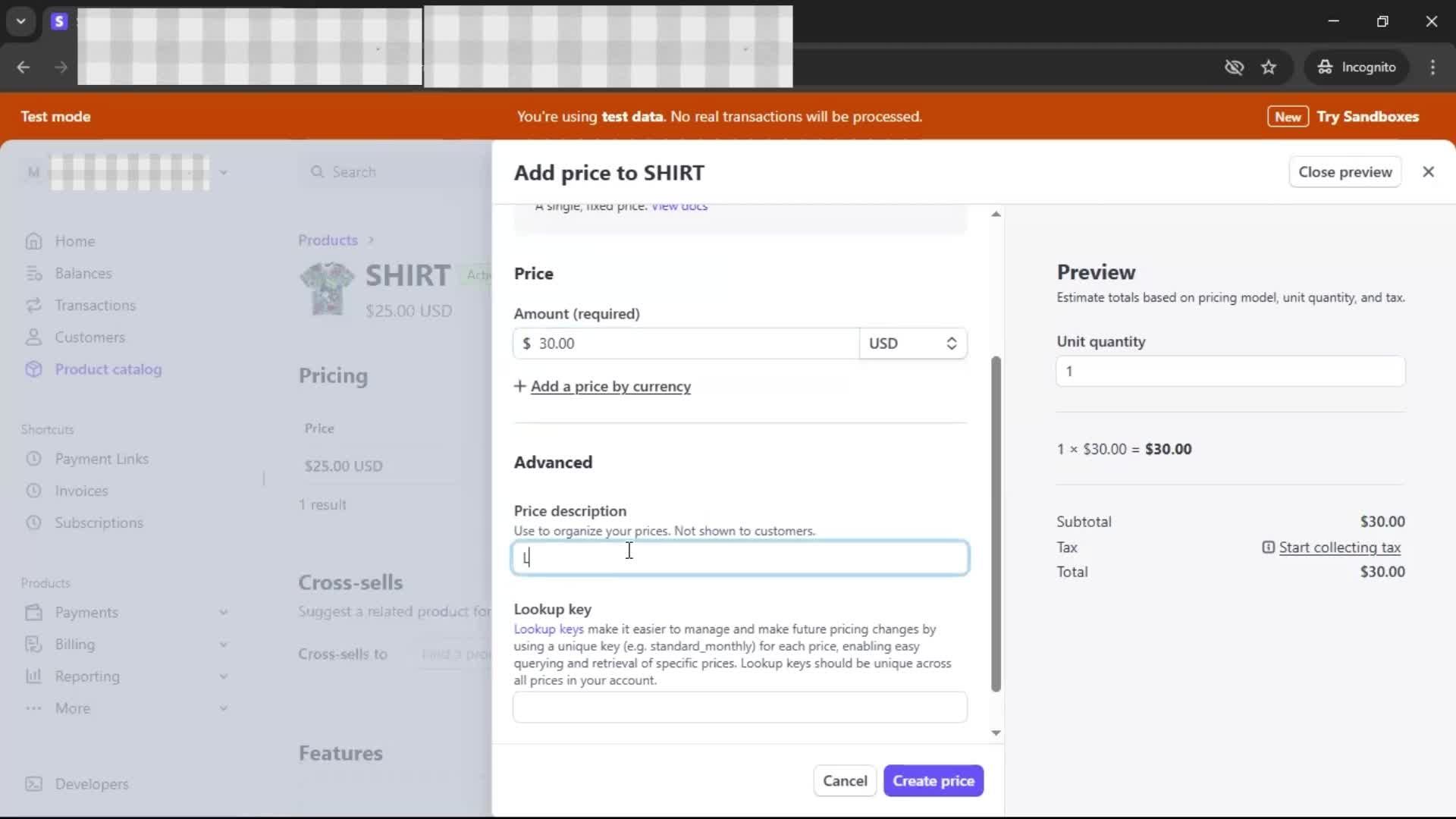Image resolution: width=1456 pixels, height=819 pixels.
Task: Expand the Reporting sidebar section
Action: point(223,676)
